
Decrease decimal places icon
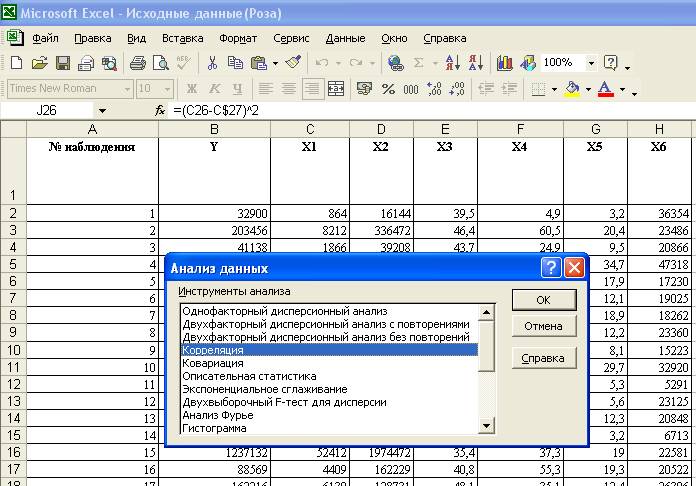(x=457, y=89)
